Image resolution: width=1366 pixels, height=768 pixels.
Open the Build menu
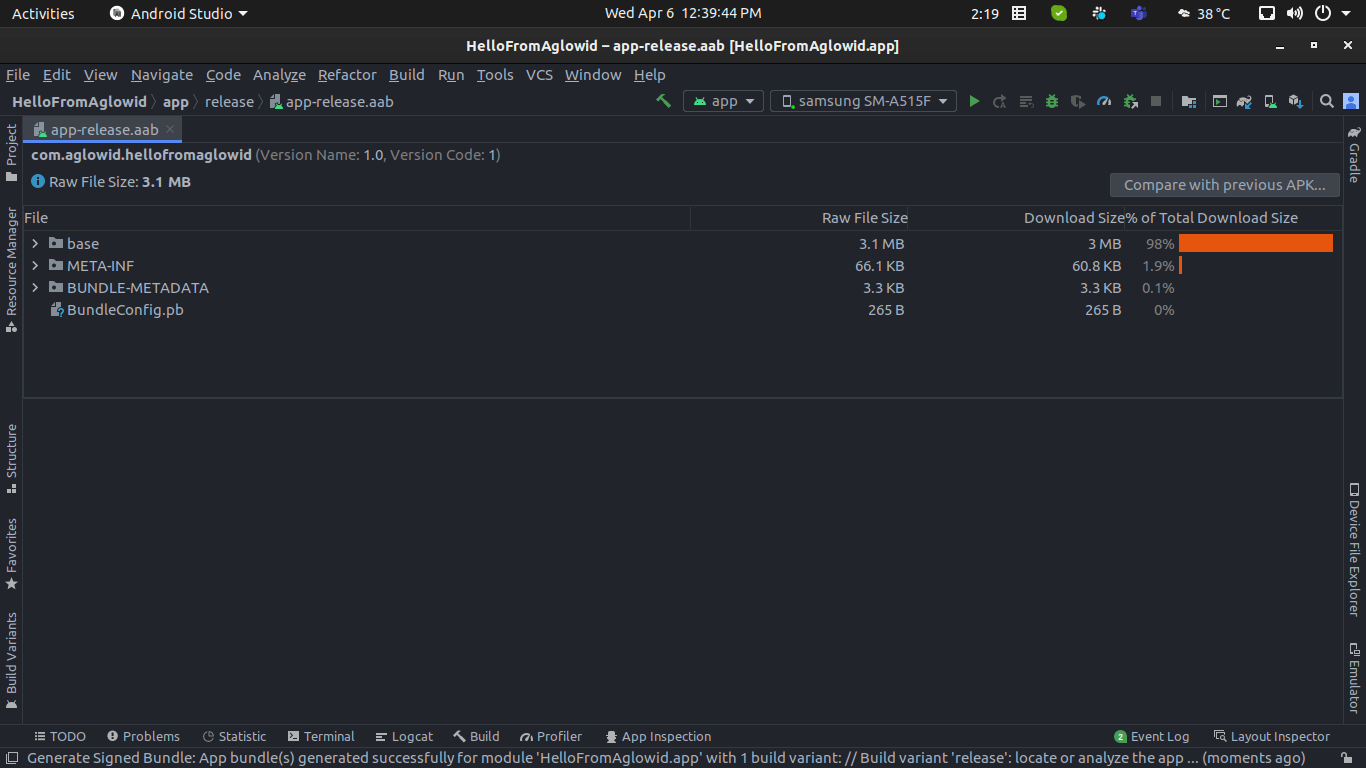point(407,75)
